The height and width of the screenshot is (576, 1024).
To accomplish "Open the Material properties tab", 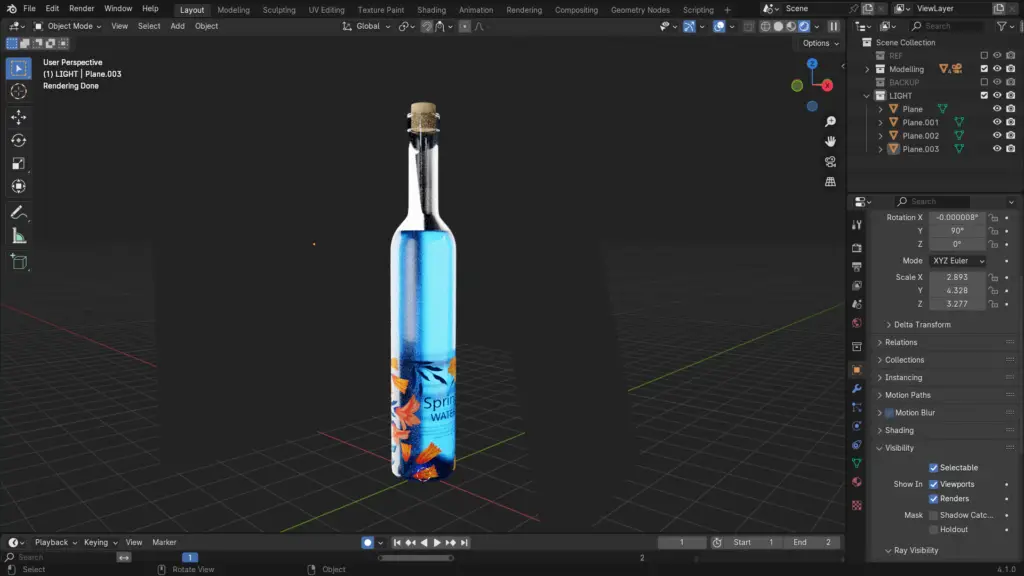I will coord(857,482).
